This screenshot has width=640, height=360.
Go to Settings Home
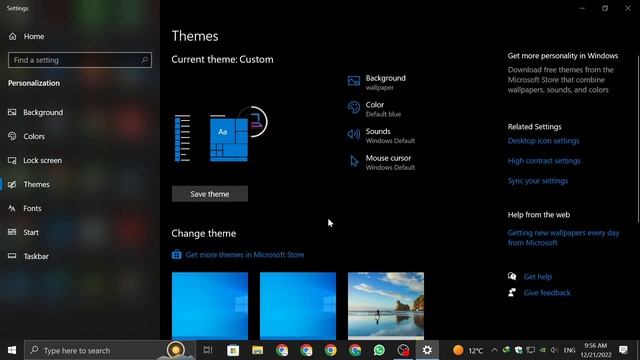pos(26,36)
